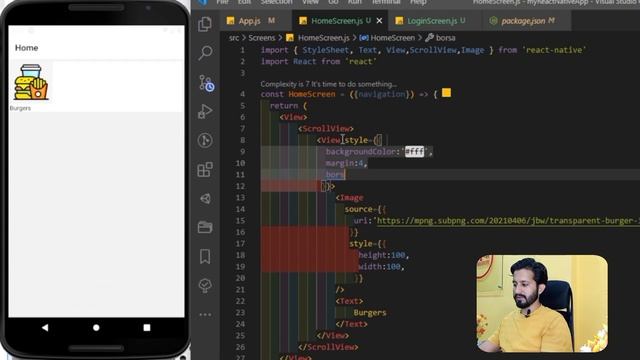Screen dimensions: 640x360
Task: Click the closing ScrollView tag on line 26
Action: (x=328, y=347)
